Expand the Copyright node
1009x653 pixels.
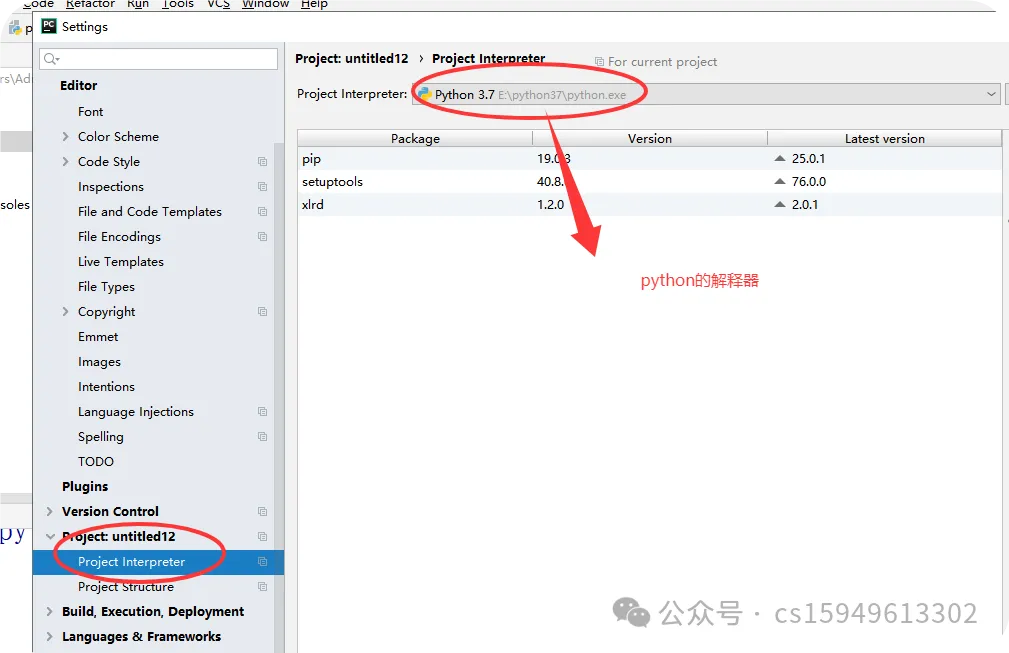66,311
